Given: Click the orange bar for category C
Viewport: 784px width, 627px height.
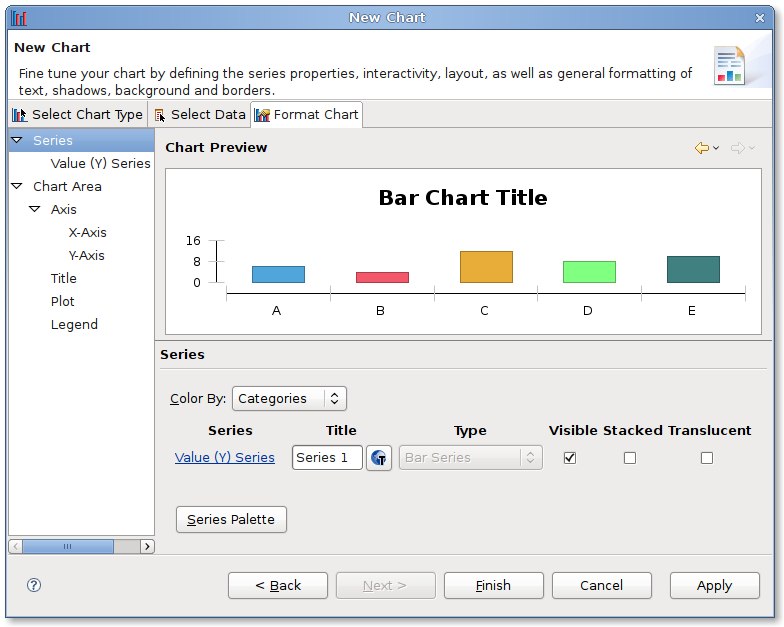Looking at the screenshot, I should [486, 267].
